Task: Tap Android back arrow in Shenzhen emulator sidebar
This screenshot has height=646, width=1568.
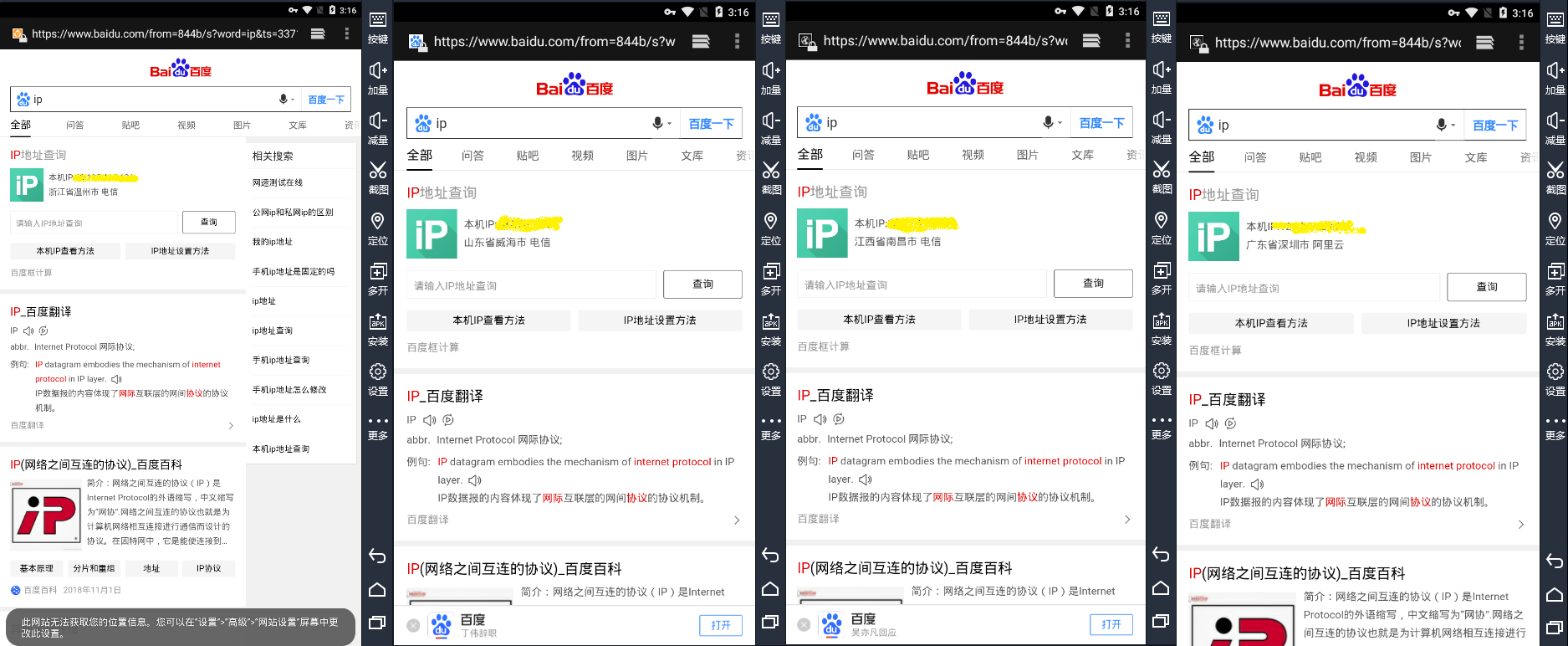Action: click(1555, 561)
